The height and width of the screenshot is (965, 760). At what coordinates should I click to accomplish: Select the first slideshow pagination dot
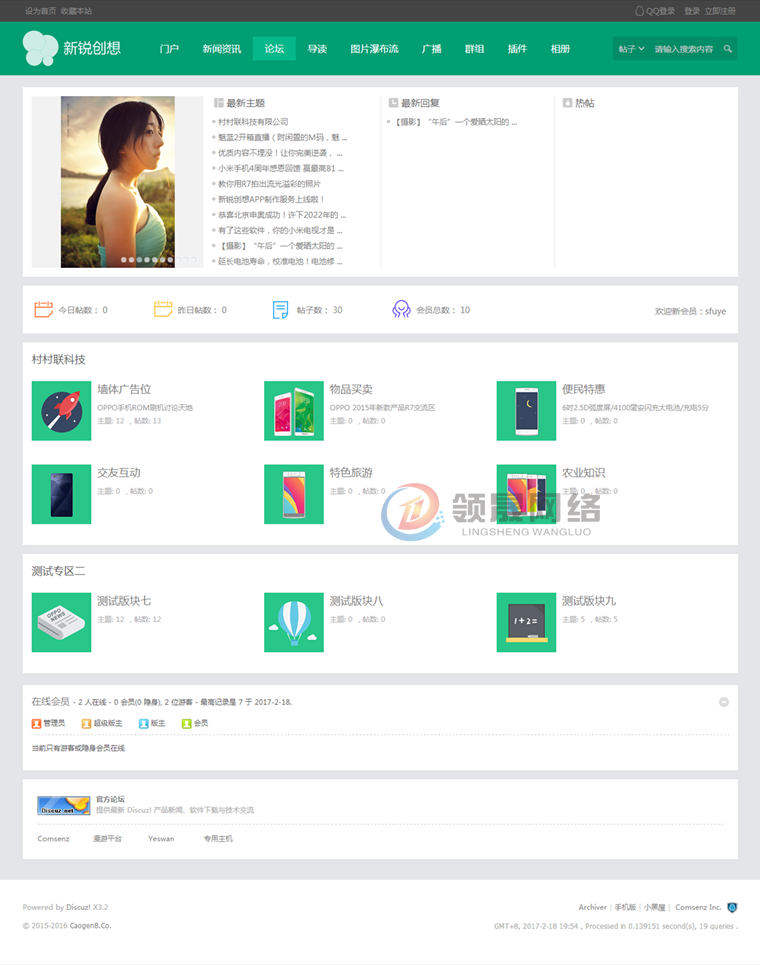click(124, 260)
